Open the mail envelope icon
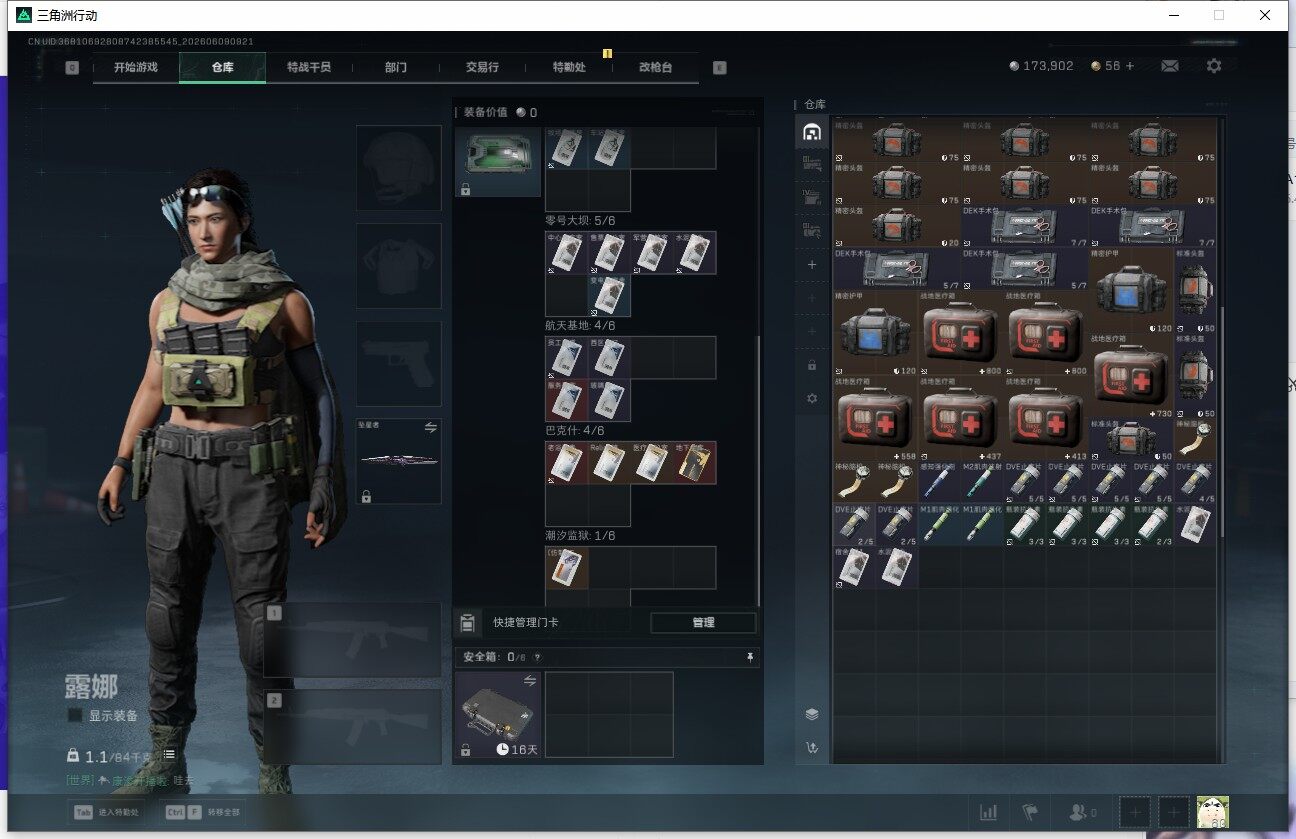The image size is (1296, 839). (x=1169, y=66)
